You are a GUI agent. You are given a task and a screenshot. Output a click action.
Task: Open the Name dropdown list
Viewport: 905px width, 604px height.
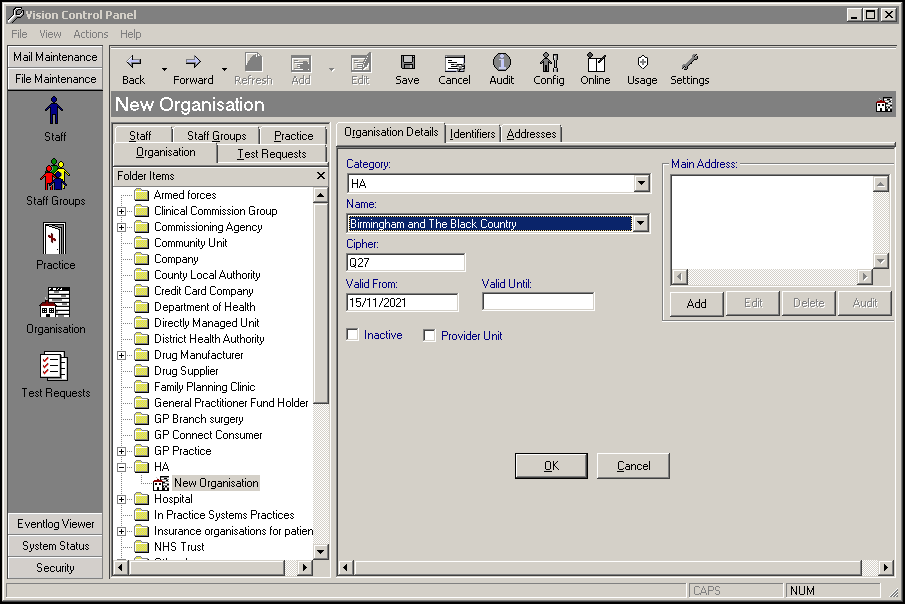click(x=641, y=224)
